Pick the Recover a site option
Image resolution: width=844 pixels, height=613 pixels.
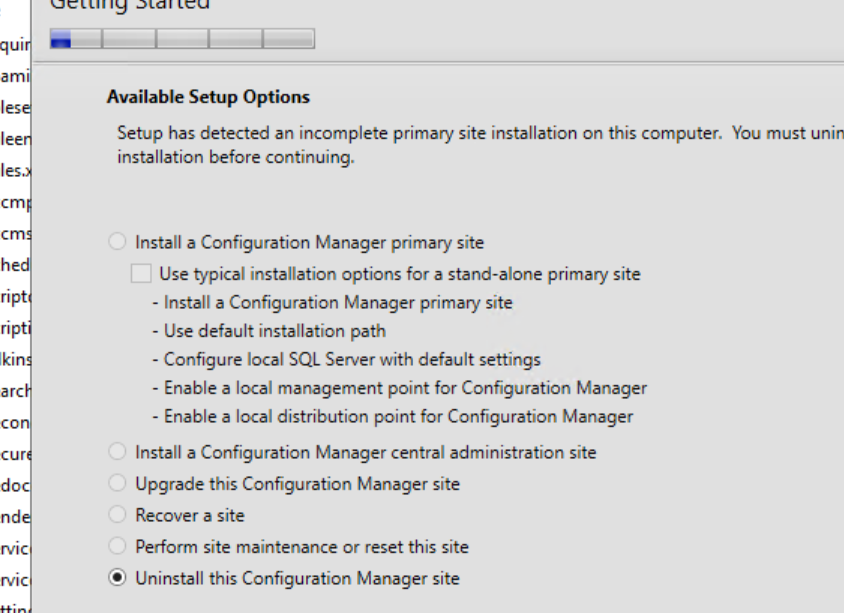tap(118, 515)
